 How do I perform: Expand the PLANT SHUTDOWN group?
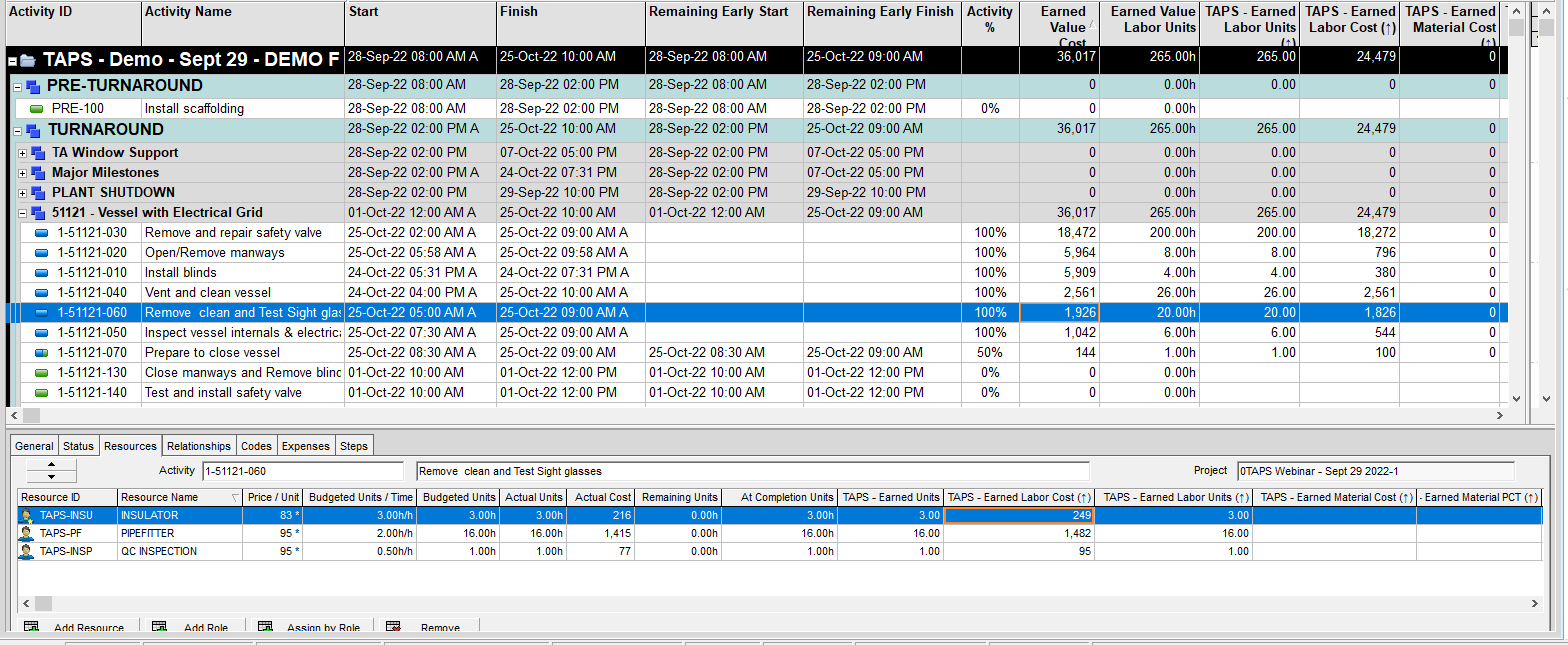tap(23, 193)
